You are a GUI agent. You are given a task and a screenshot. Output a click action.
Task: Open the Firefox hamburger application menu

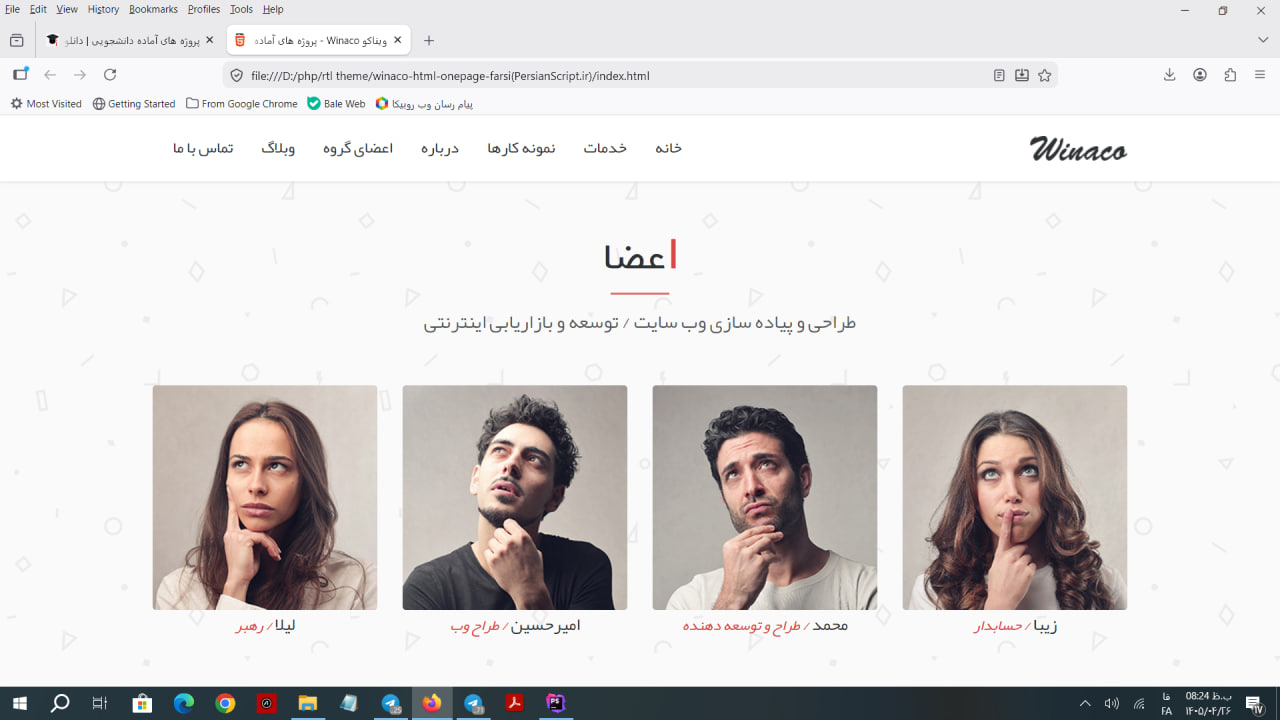click(1260, 75)
